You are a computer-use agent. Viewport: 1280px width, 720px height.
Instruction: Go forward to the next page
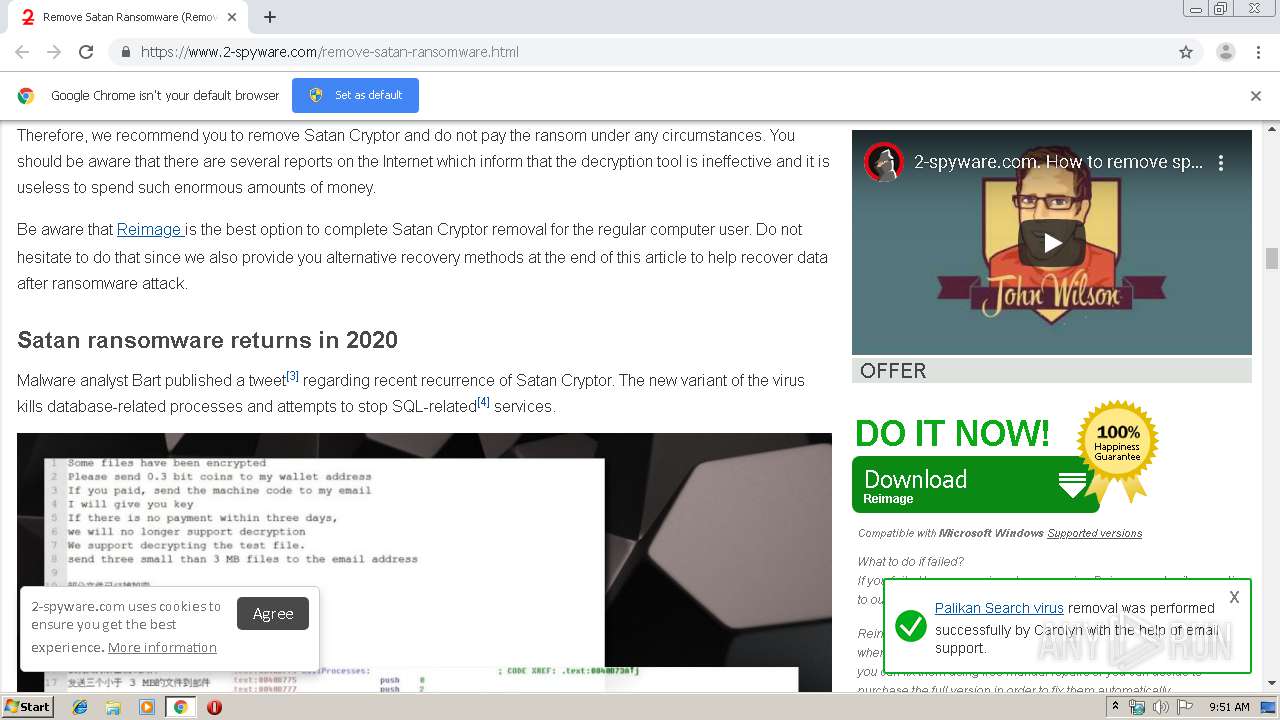click(54, 52)
